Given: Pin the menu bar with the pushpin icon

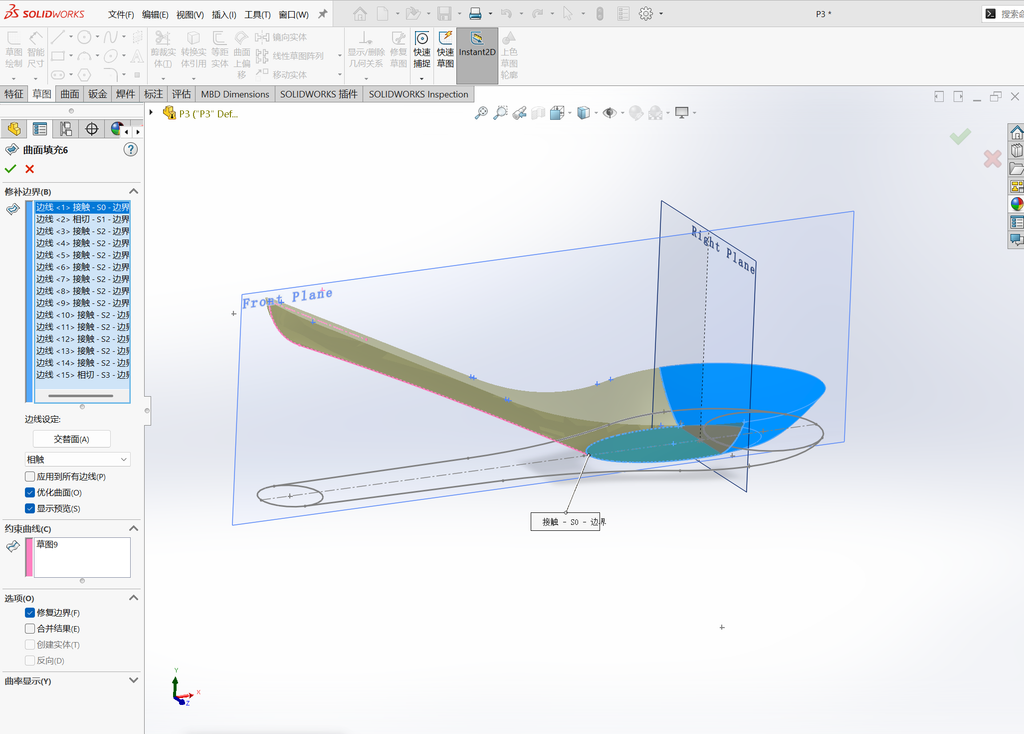Looking at the screenshot, I should [x=323, y=14].
